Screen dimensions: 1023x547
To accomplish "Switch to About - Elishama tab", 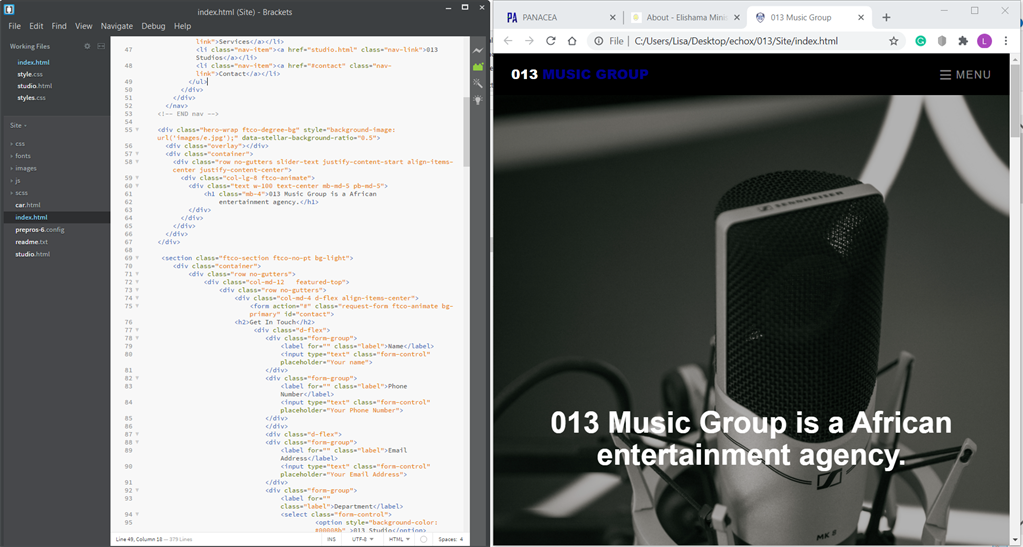I will pos(685,18).
